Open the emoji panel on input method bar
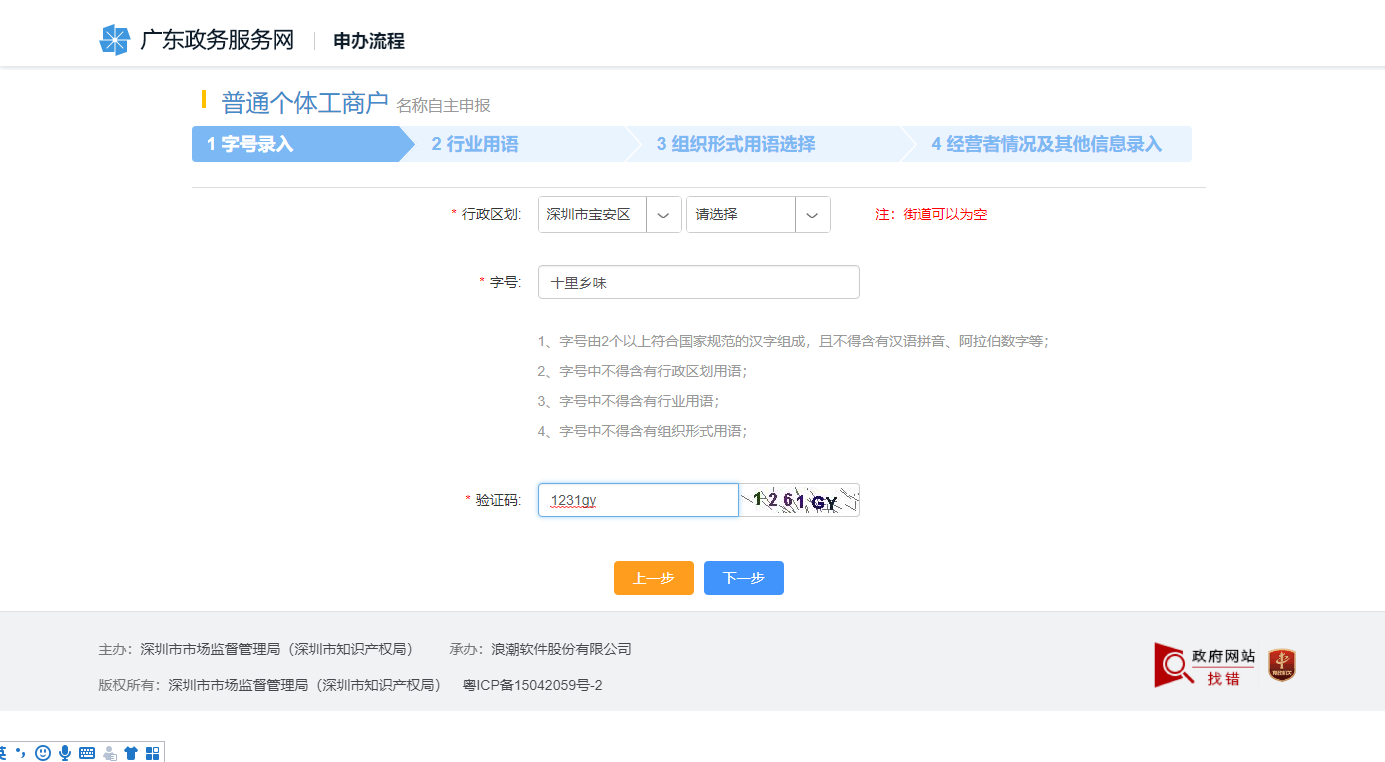Image resolution: width=1385 pixels, height=762 pixels. pos(43,752)
